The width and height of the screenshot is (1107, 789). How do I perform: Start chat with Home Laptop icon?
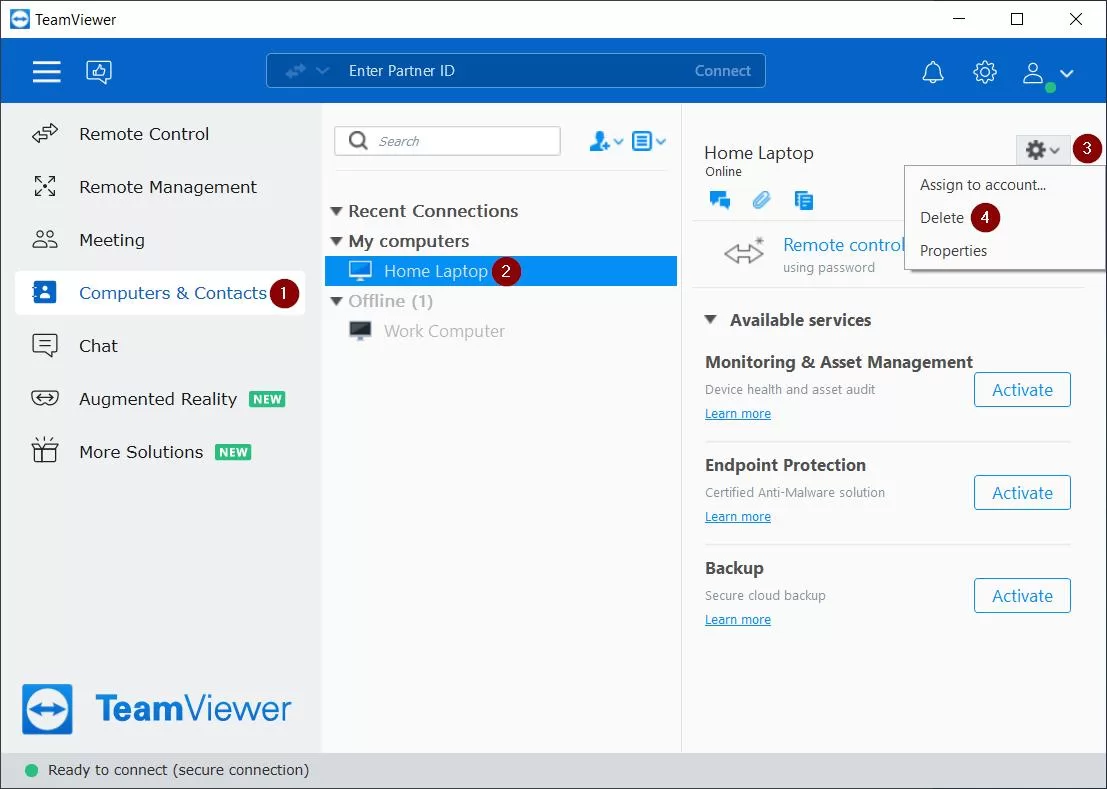point(719,200)
